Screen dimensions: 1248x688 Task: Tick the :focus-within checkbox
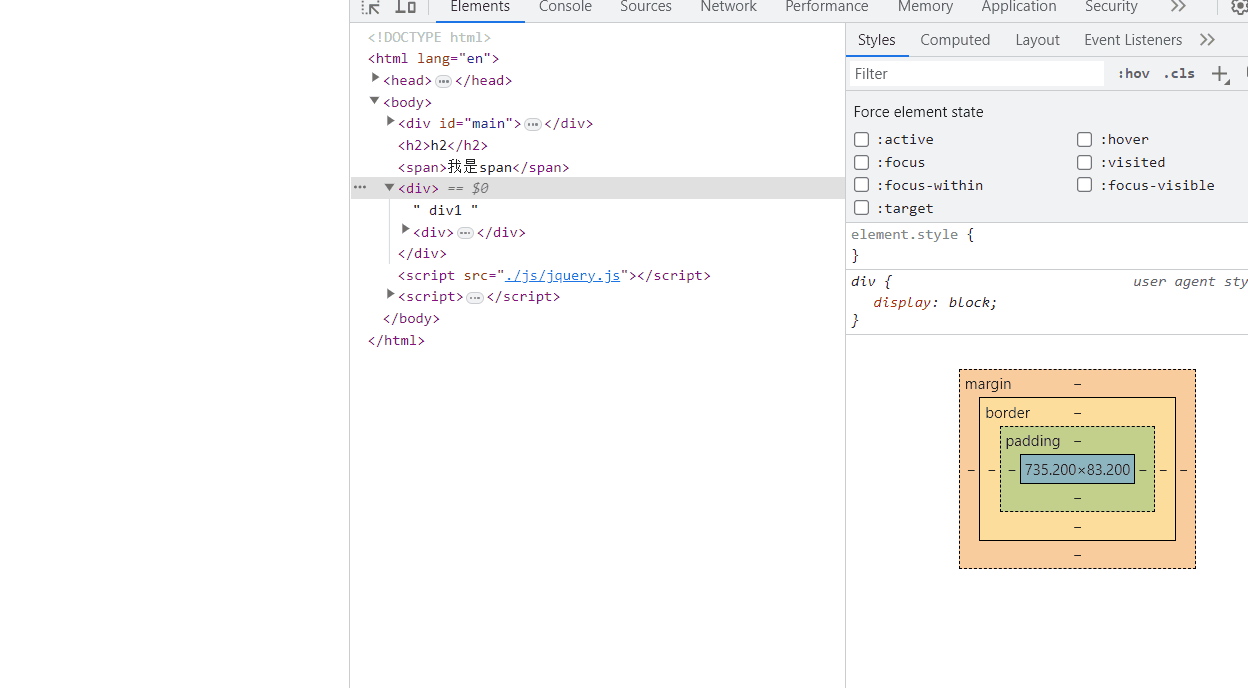point(861,185)
